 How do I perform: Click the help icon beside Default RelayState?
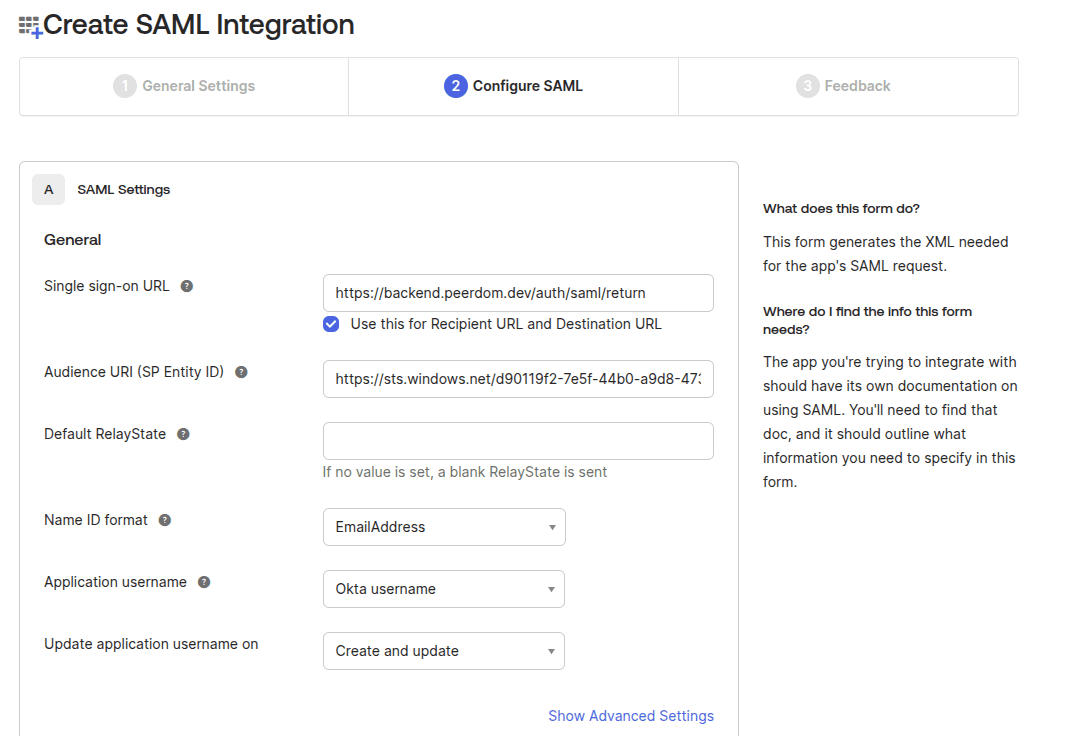(183, 434)
